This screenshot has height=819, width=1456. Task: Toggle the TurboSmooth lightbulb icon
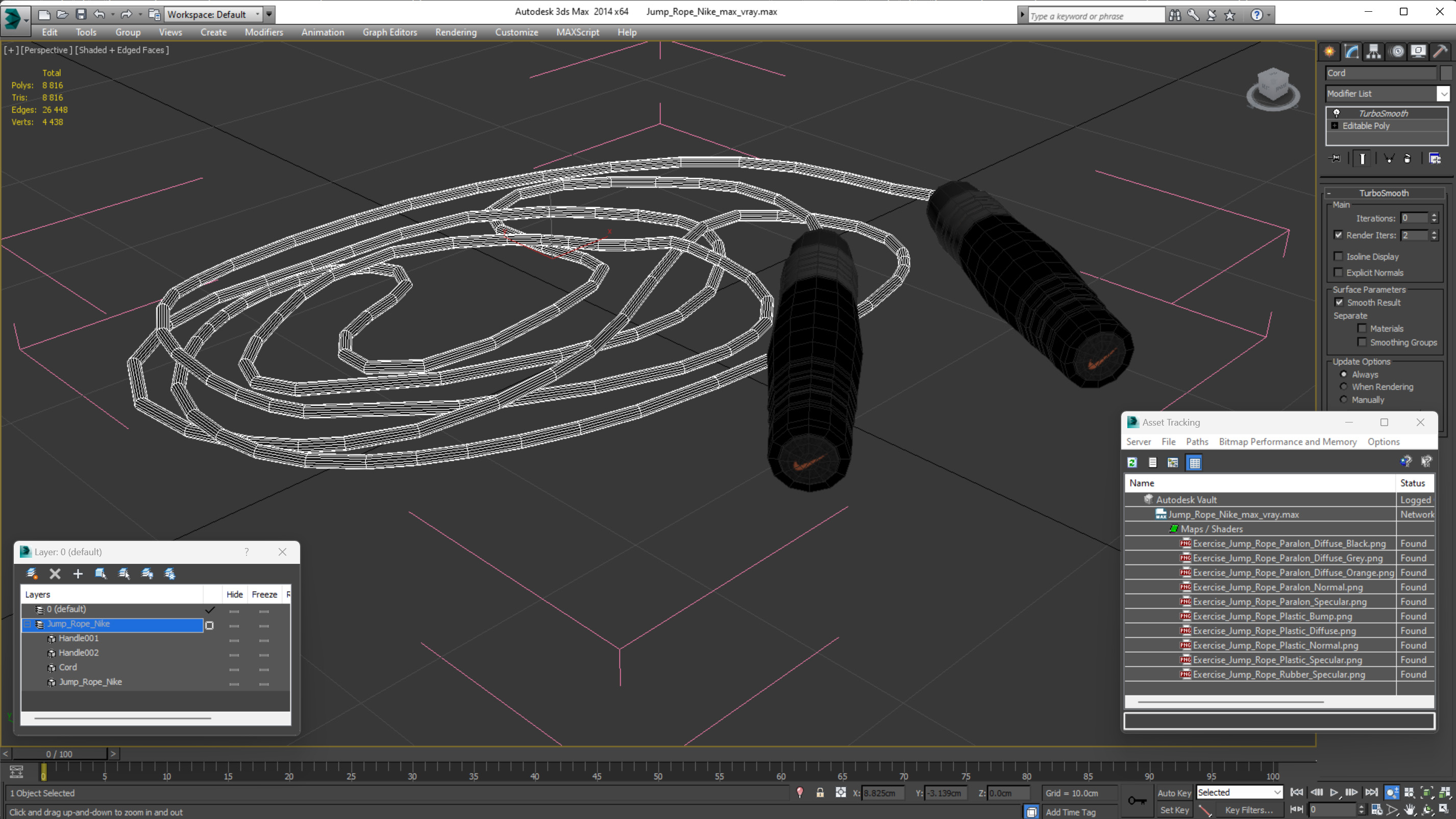pos(1336,113)
